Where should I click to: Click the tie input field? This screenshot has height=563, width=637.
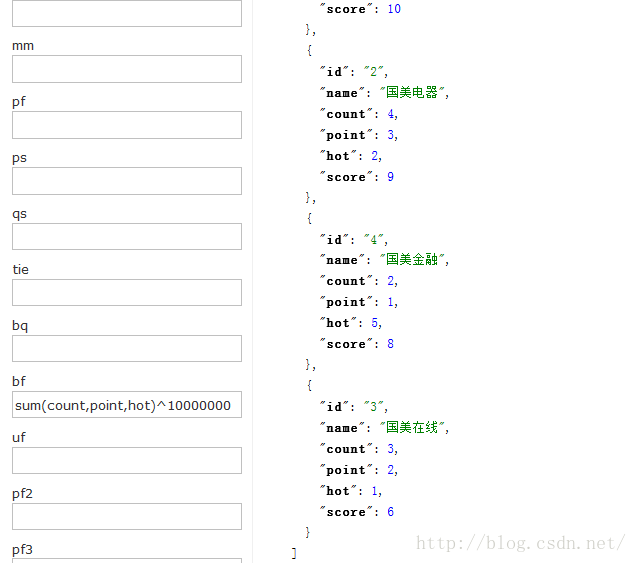click(x=127, y=292)
